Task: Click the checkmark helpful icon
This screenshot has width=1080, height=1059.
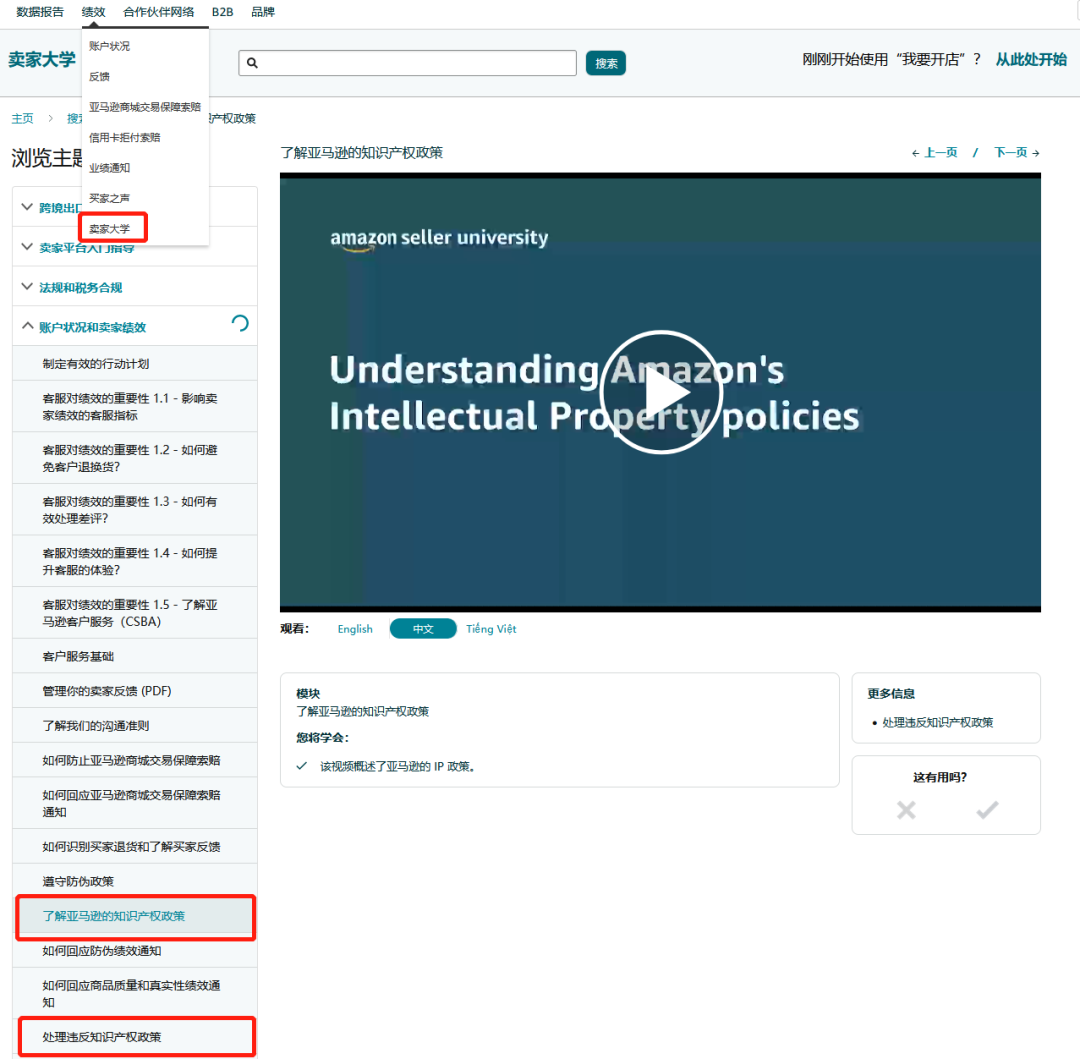Action: pos(986,810)
